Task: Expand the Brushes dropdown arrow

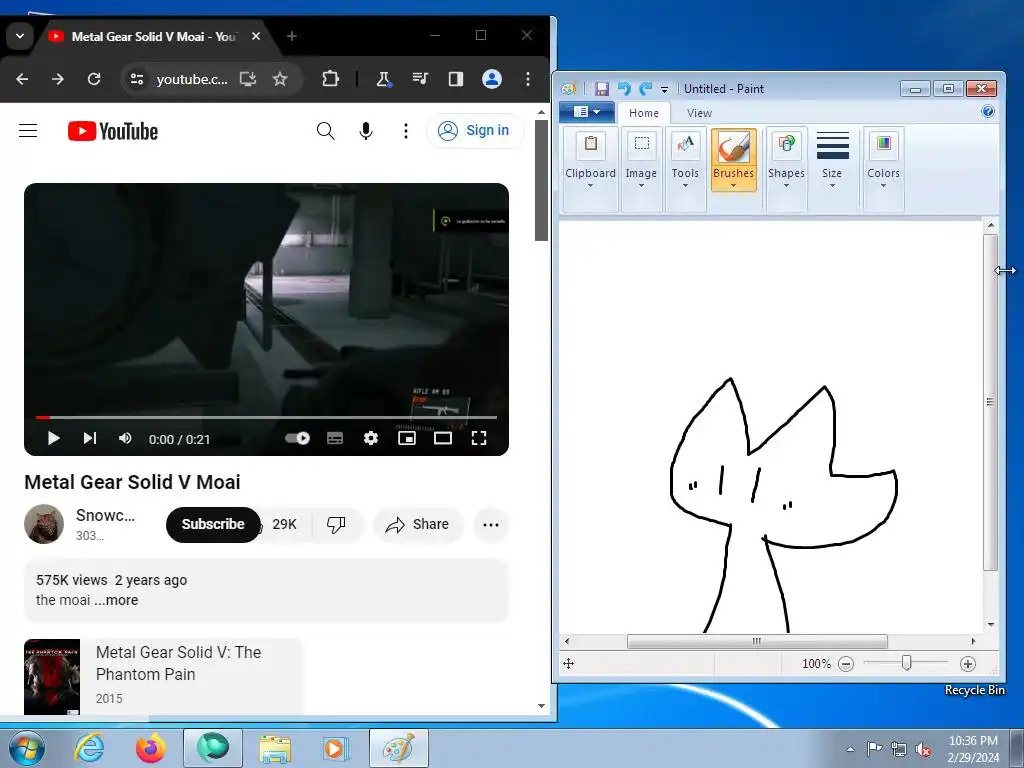Action: [x=733, y=185]
